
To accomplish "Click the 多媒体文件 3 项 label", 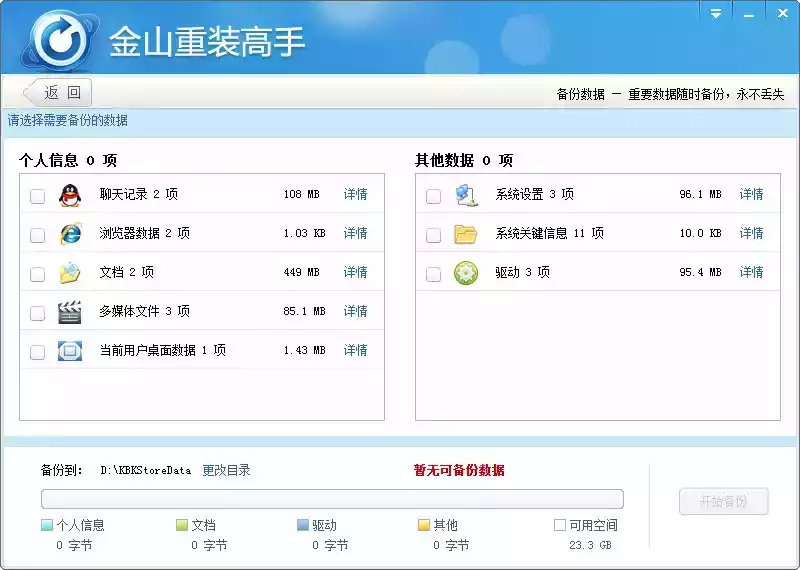I will tap(144, 311).
